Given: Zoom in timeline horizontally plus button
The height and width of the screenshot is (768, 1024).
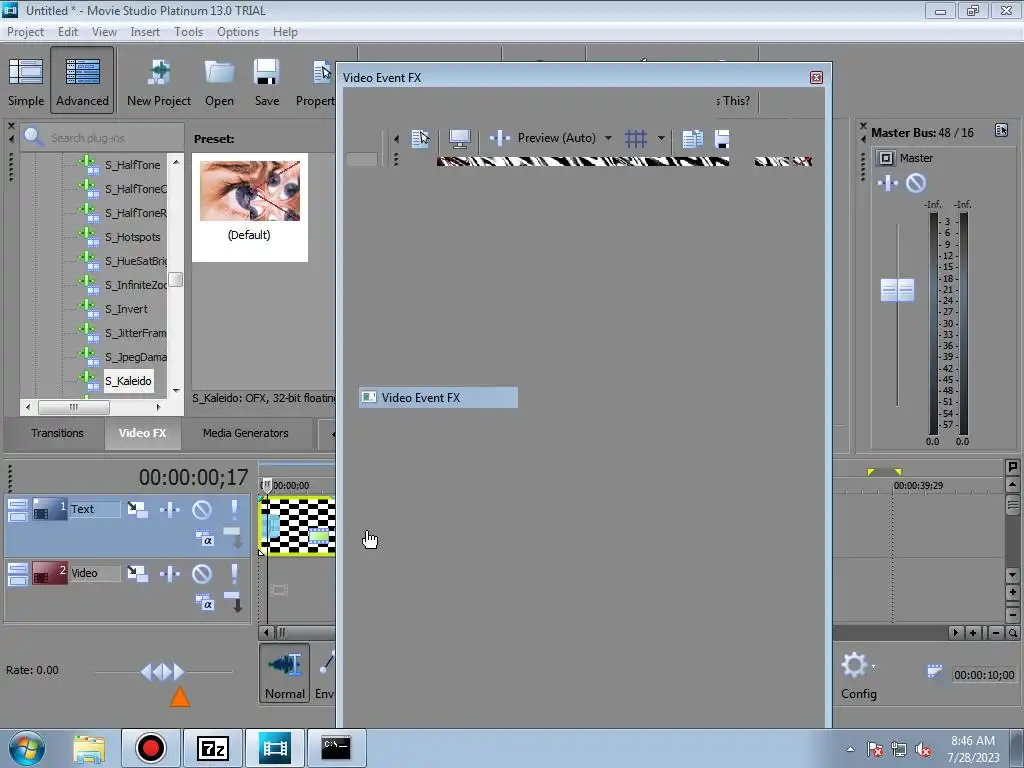Looking at the screenshot, I should click(973, 633).
